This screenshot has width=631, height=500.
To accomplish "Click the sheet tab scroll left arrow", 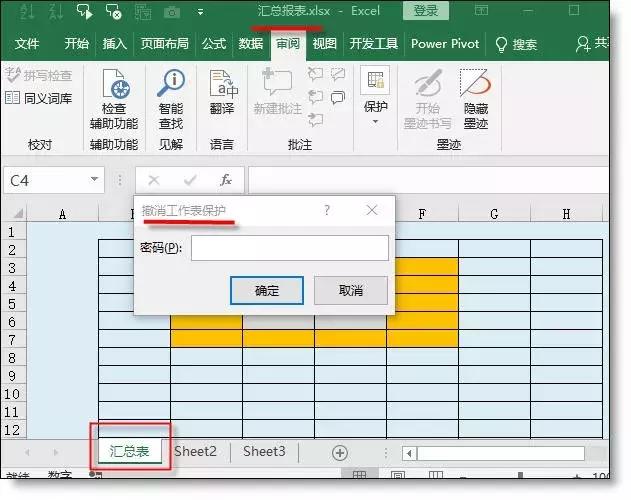I will click(27, 453).
